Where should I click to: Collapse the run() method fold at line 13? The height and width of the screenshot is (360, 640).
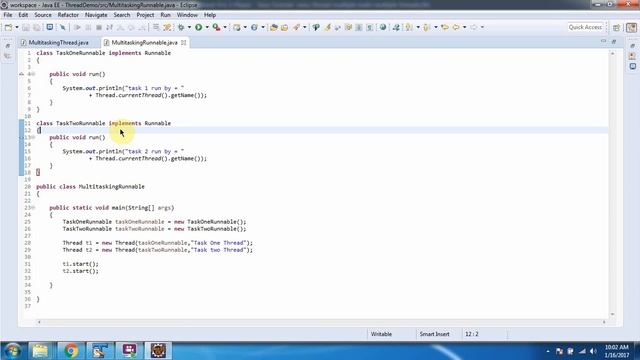[x=33, y=138]
